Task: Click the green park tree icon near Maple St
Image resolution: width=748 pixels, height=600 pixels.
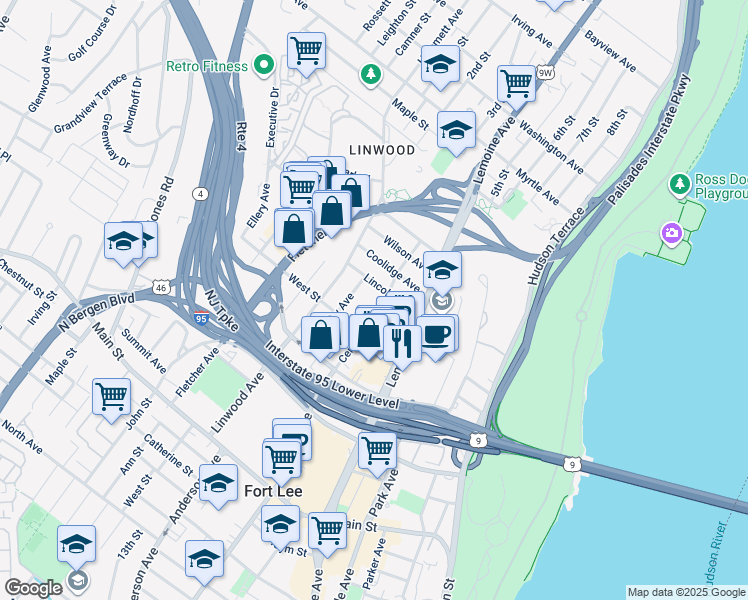Action: coord(371,75)
